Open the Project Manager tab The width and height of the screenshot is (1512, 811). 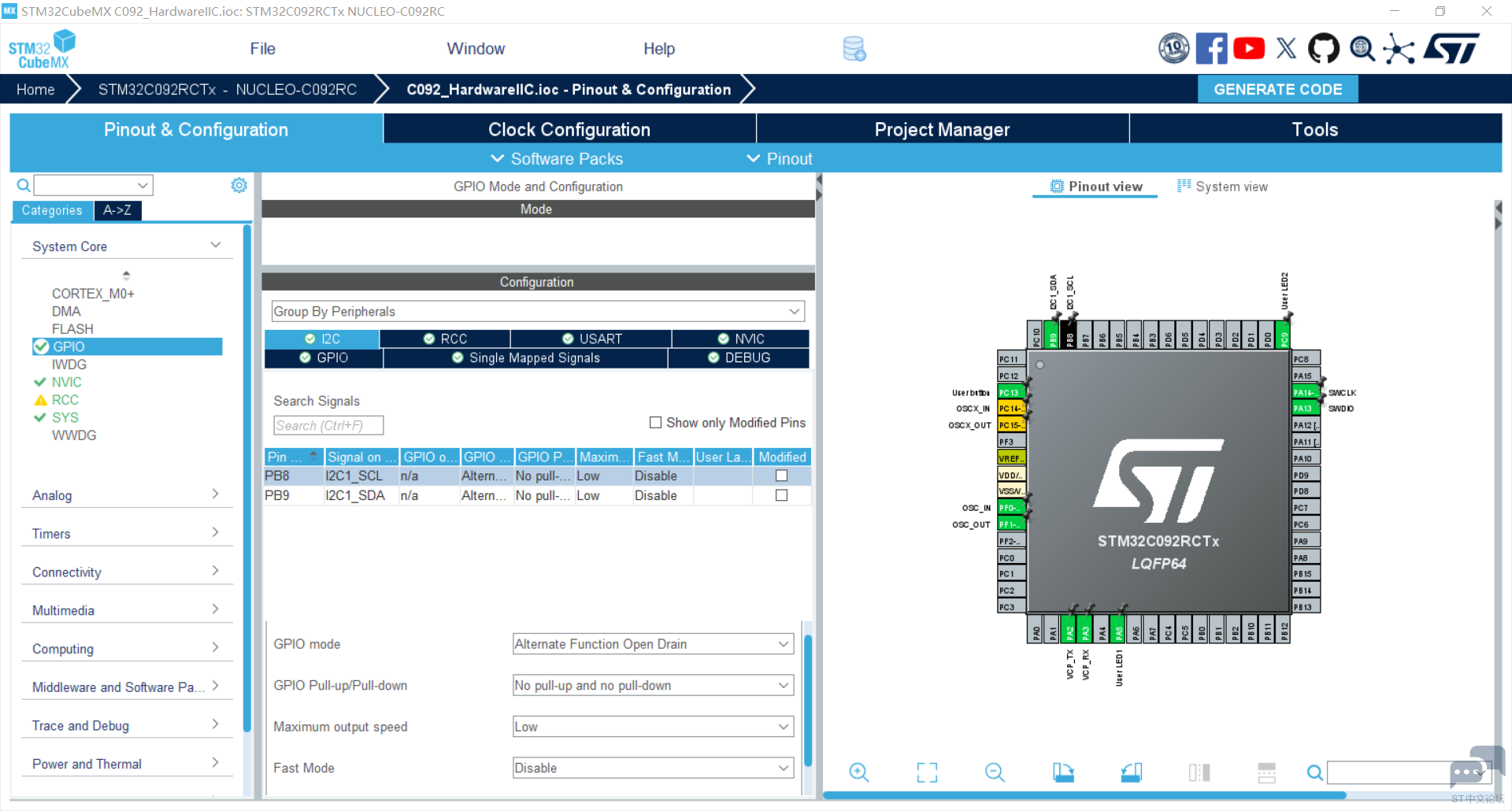point(942,129)
